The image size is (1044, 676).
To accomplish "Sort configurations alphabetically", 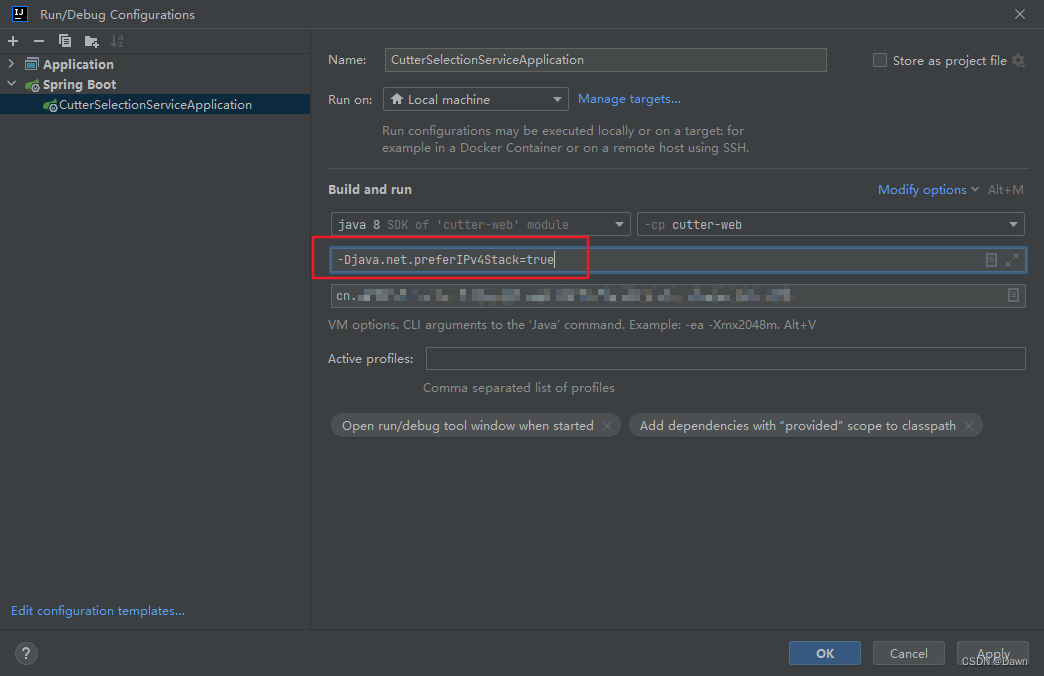I will pos(117,41).
